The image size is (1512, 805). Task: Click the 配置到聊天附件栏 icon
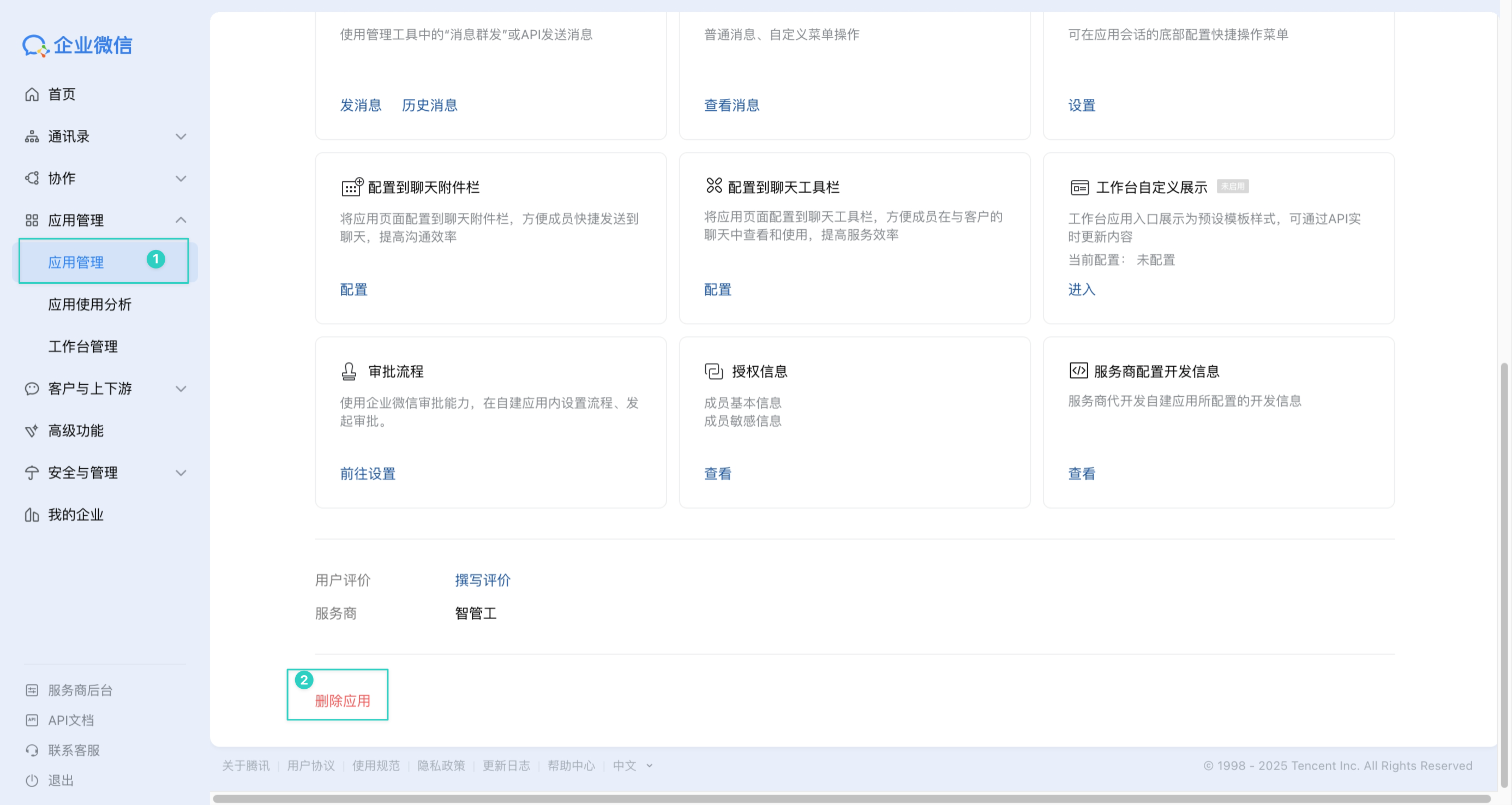(x=352, y=187)
